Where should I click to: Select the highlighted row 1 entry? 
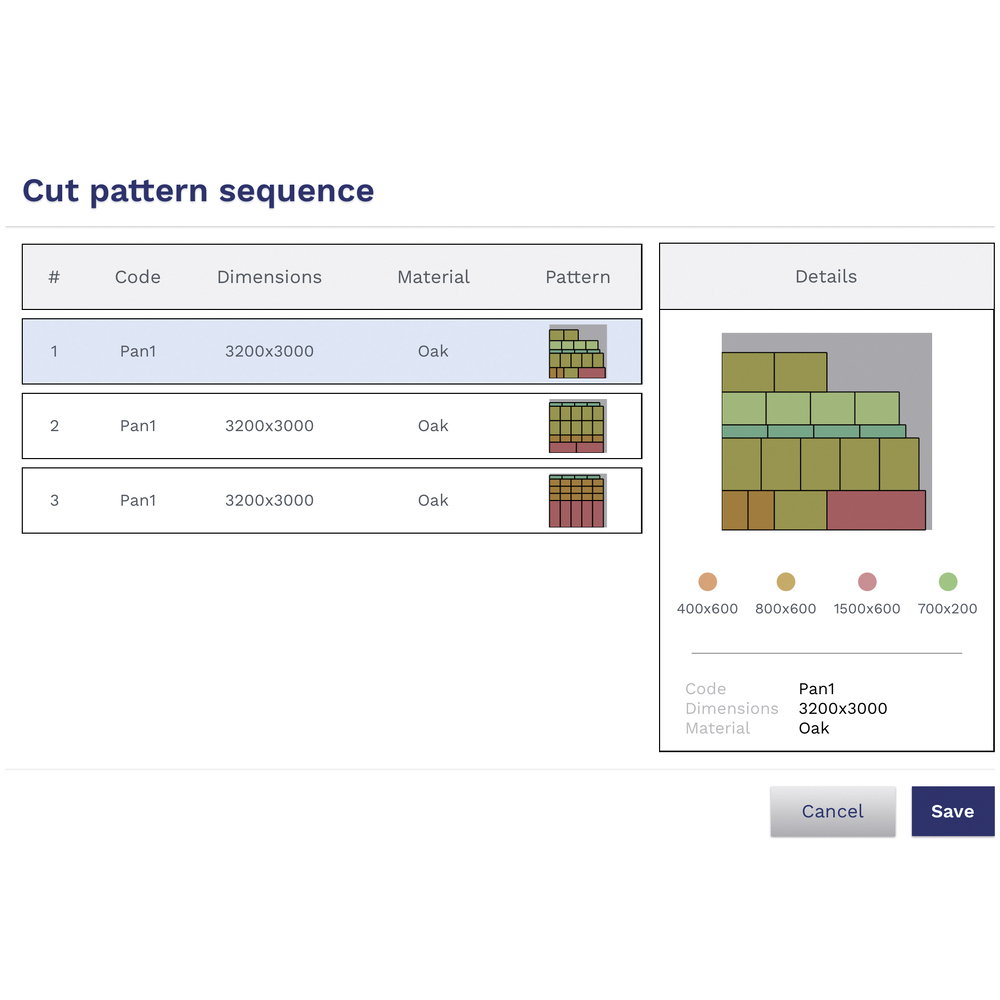300,351
